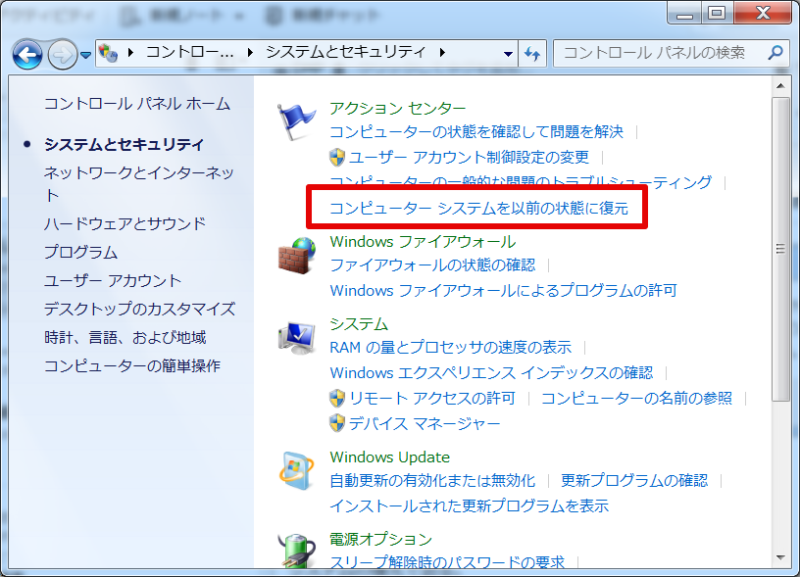Open 時計、言語、および地域 category in sidebar

click(125, 337)
